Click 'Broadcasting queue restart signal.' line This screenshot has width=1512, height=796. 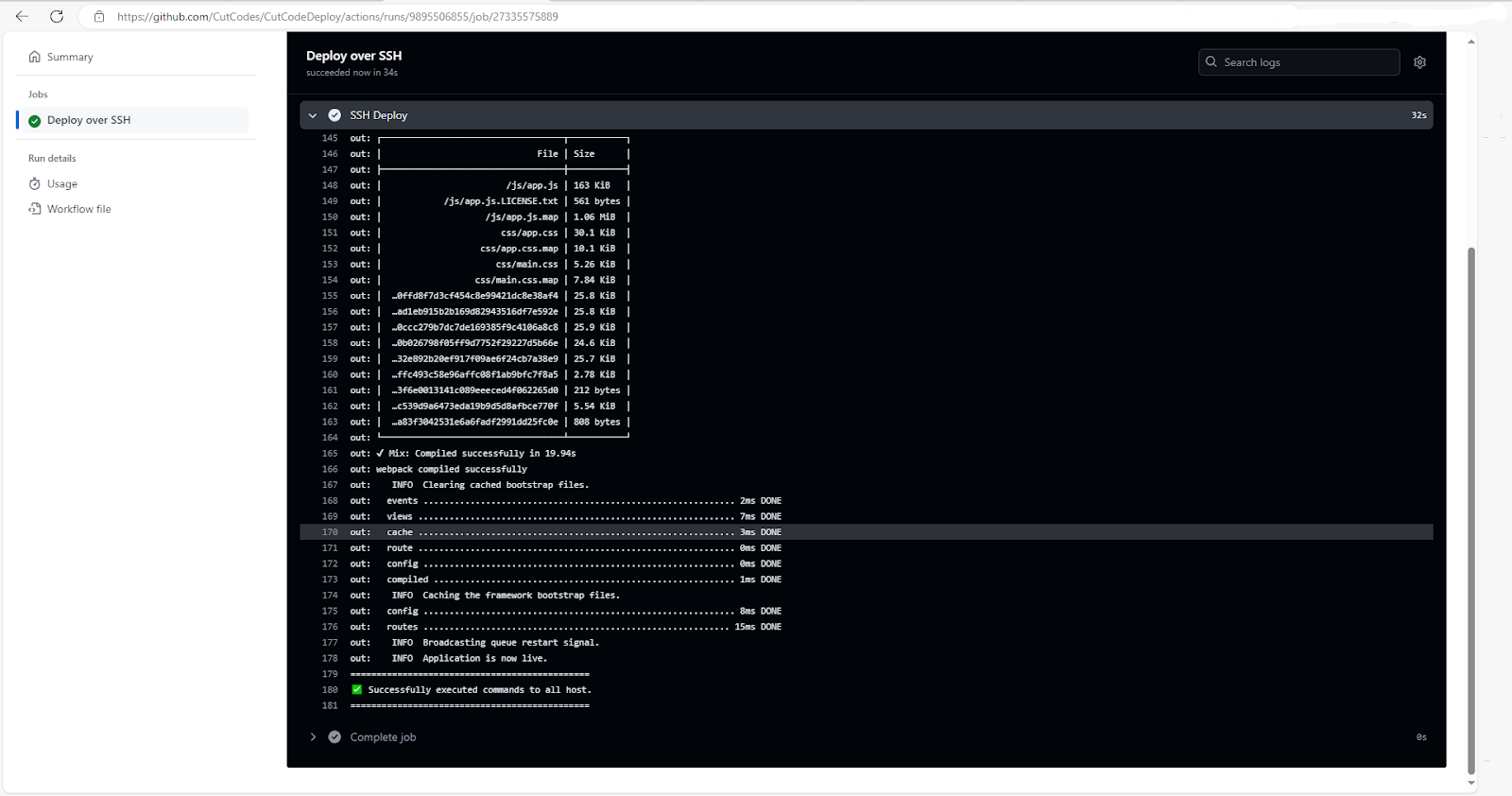[511, 643]
